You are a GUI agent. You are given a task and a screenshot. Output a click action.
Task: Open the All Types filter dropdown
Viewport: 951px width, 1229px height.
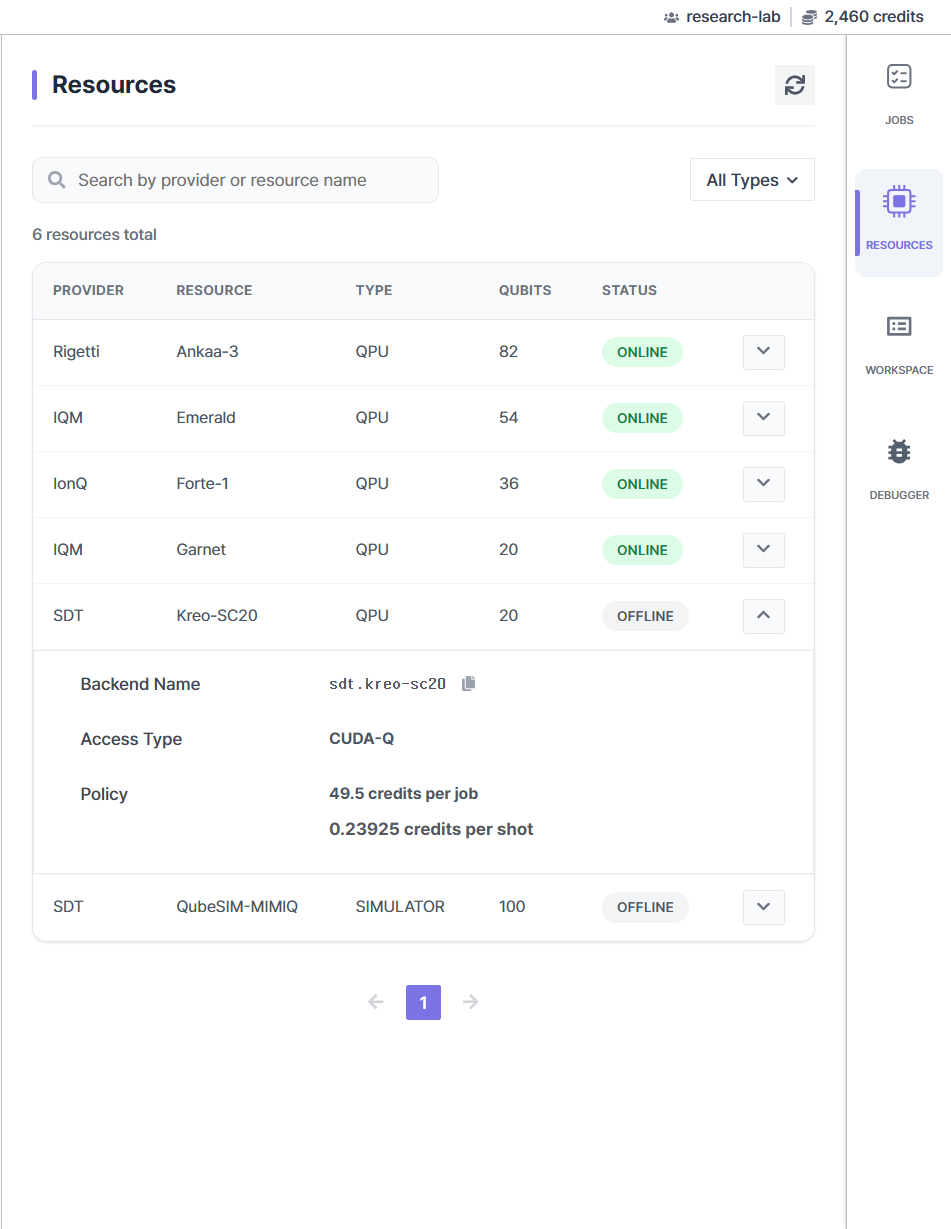[x=752, y=180]
